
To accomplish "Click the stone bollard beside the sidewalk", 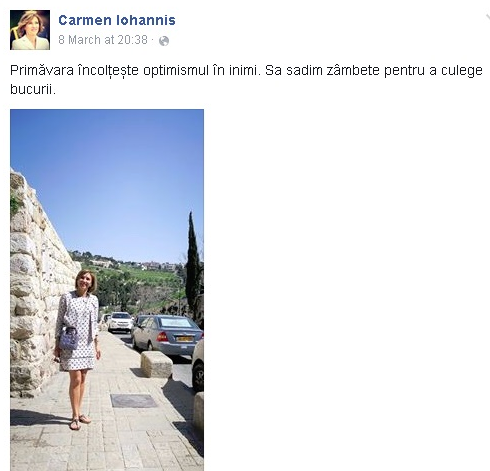I will point(156,364).
